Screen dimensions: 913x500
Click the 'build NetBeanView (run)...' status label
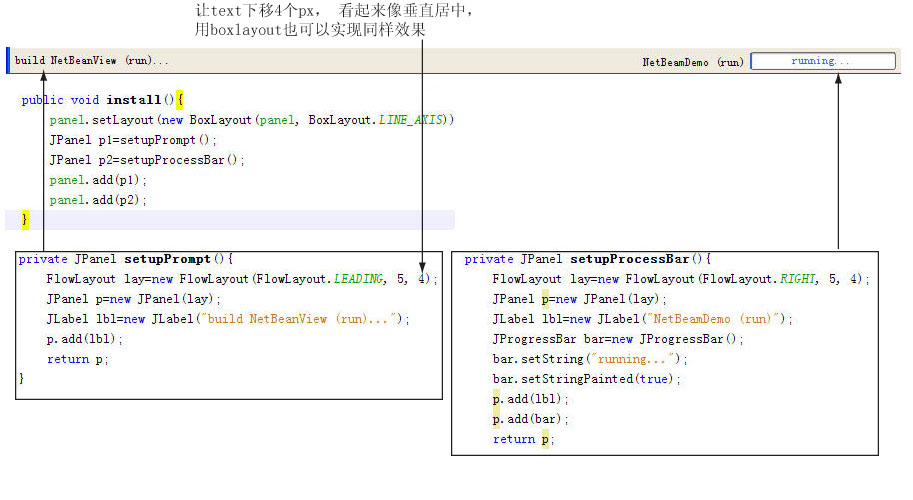[91, 61]
